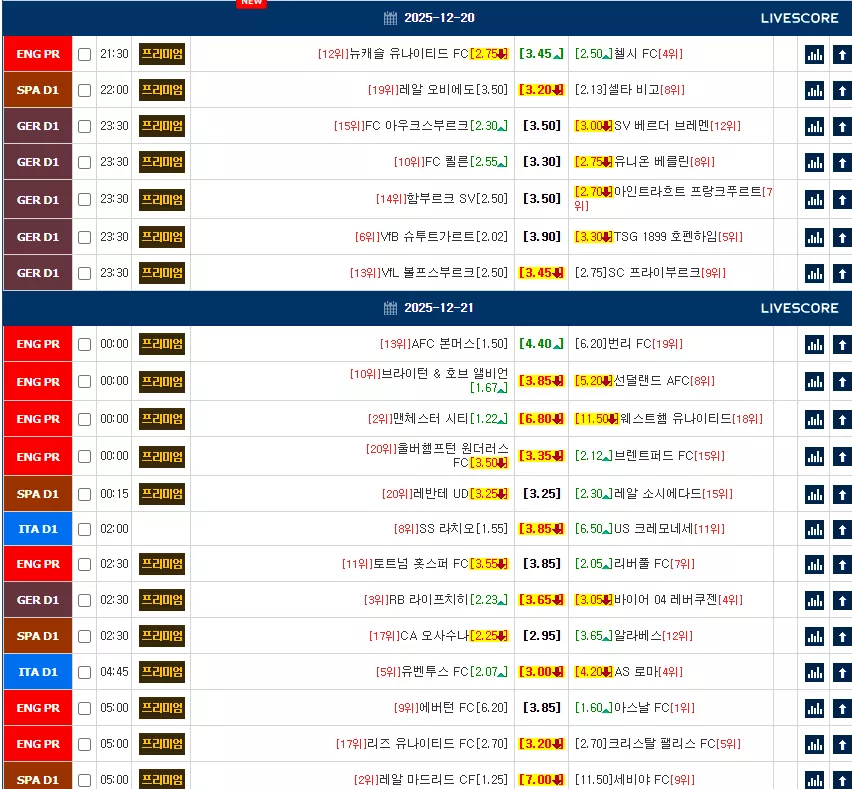Select home odds 2.25 for CA 오사수나
Screen dimensions: 852x789
(488, 636)
